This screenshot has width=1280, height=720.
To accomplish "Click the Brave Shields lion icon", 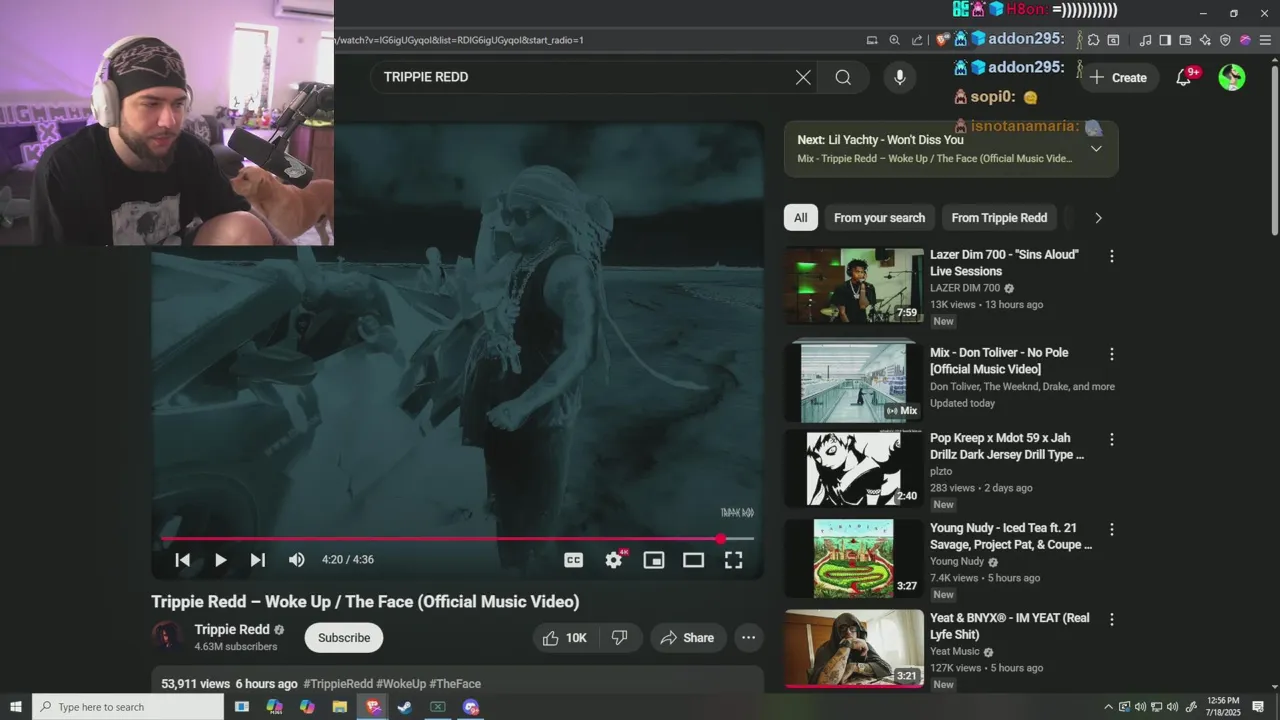I will click(x=942, y=40).
